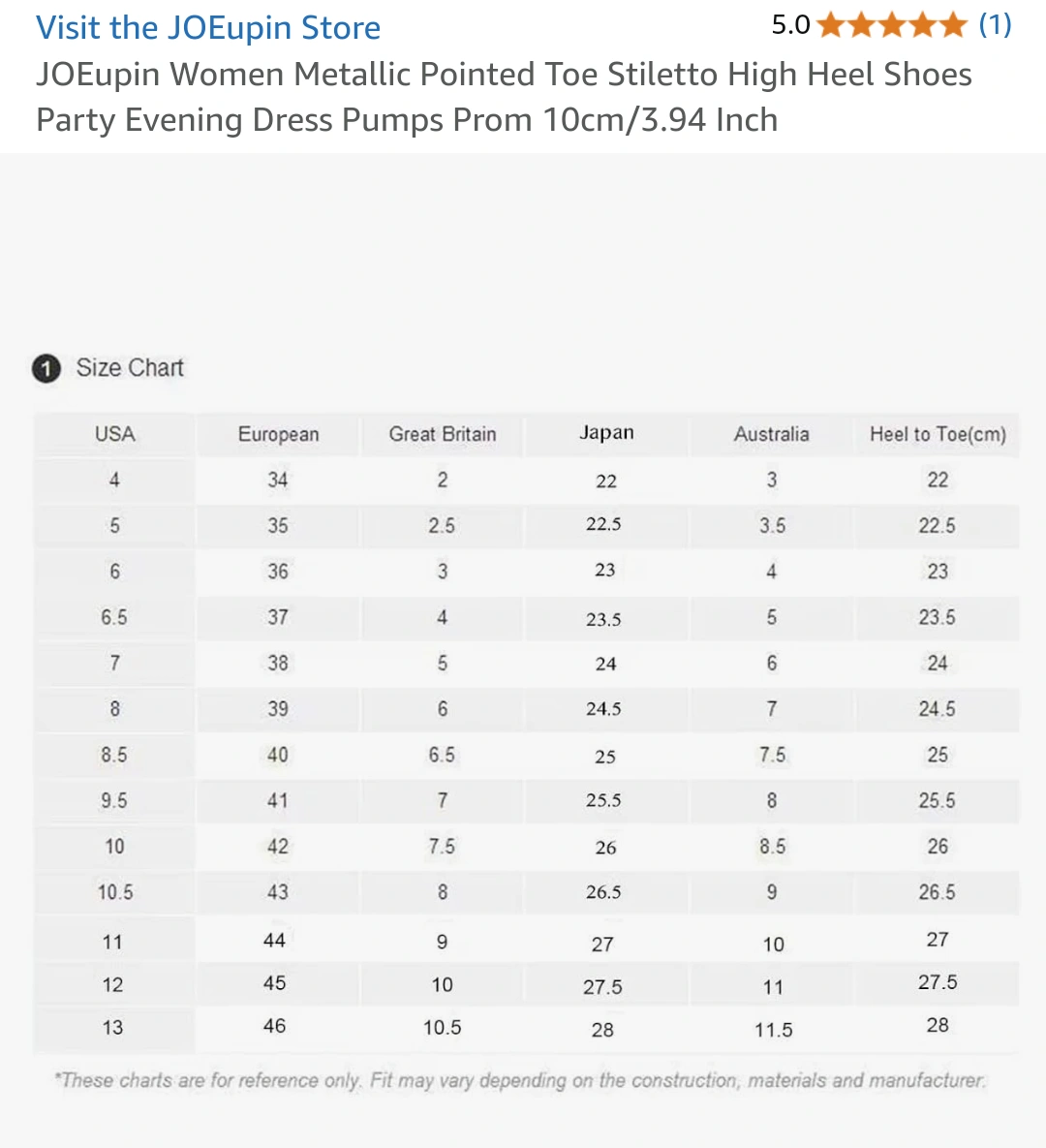Select the JOEupin Women Metallic product title
Viewport: 1046px width, 1148px height.
(504, 97)
